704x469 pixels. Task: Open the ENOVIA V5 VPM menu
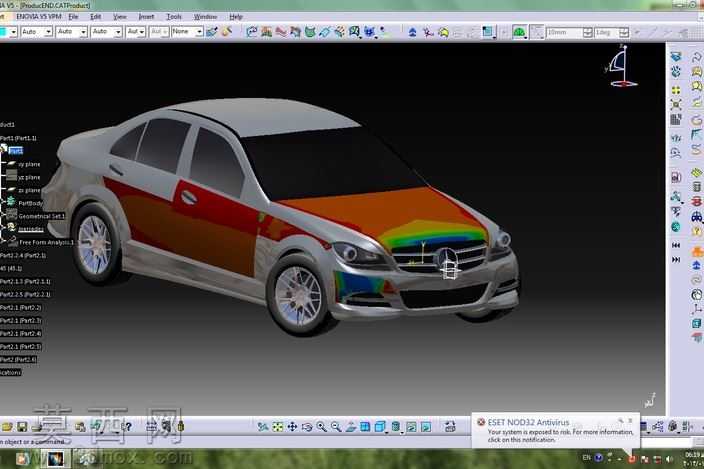(x=39, y=17)
